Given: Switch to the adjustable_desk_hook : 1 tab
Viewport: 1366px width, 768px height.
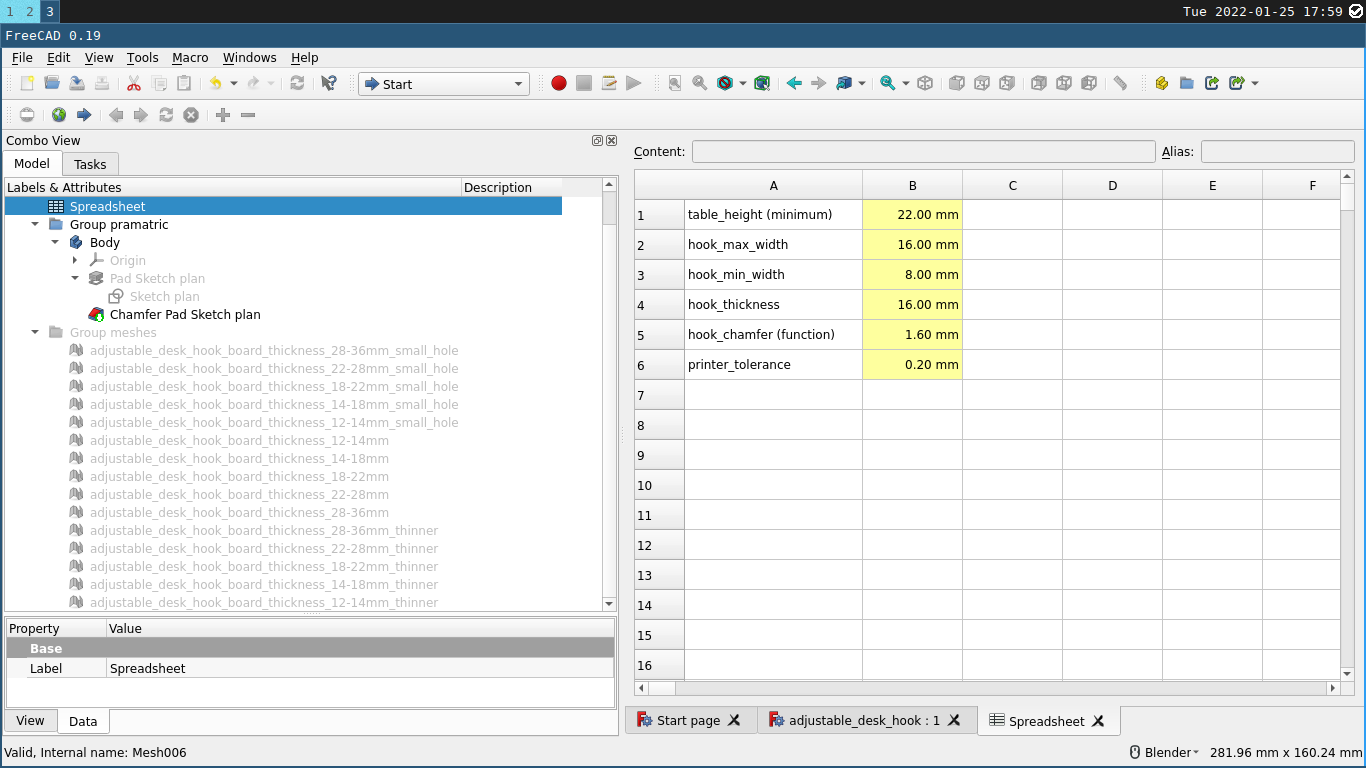Looking at the screenshot, I should pos(867,720).
